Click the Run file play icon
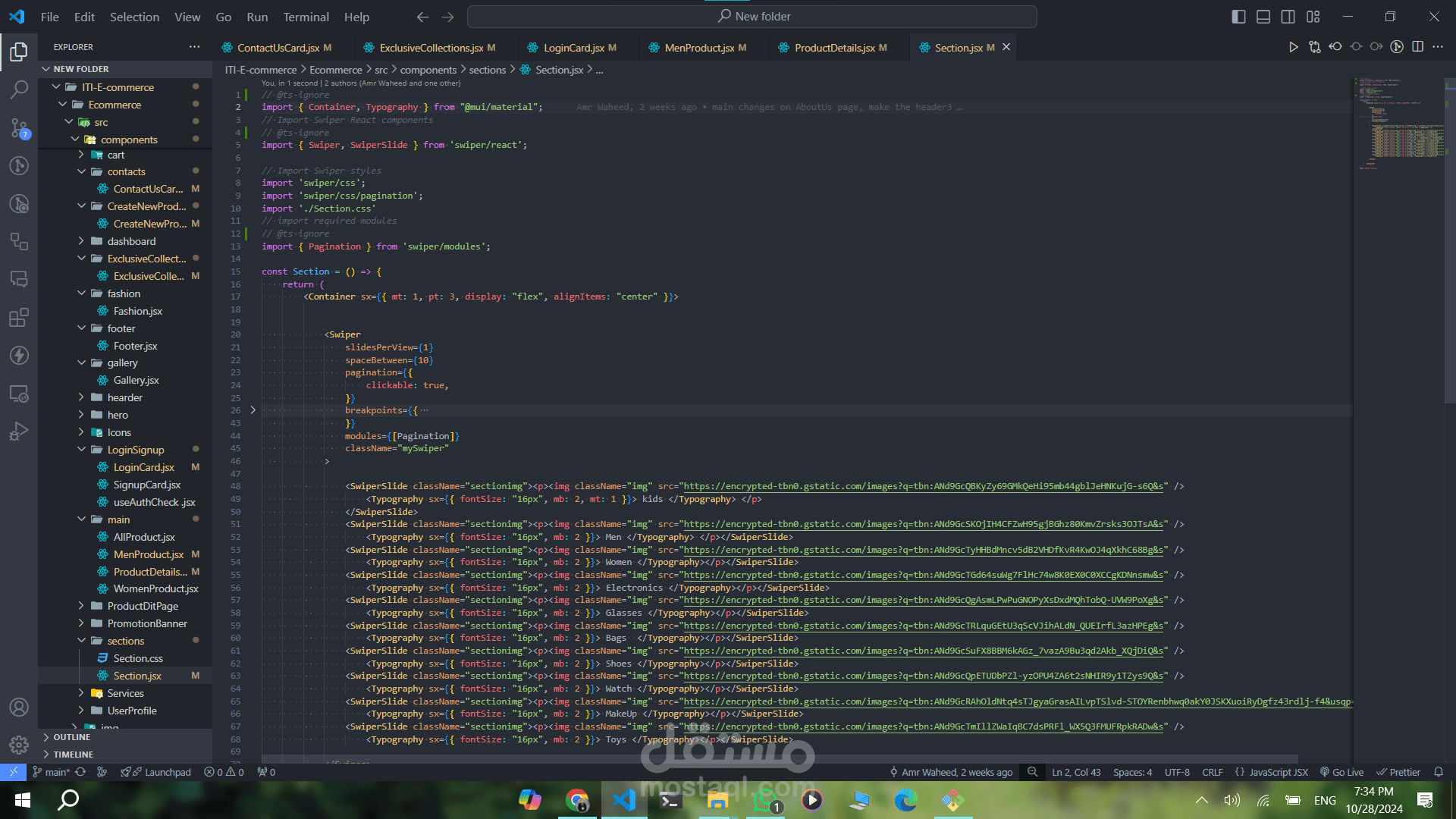The image size is (1456, 819). click(1293, 47)
